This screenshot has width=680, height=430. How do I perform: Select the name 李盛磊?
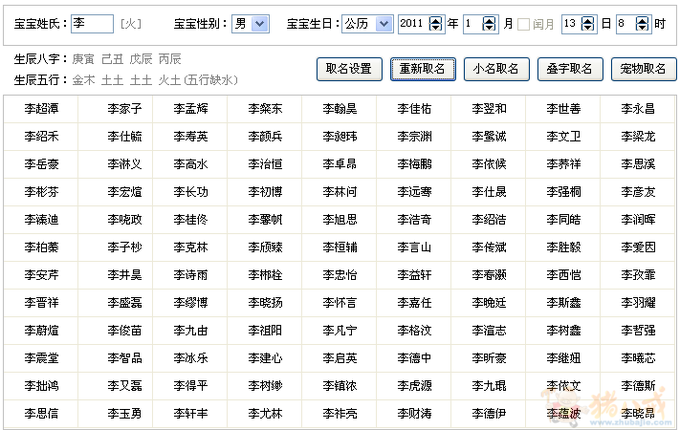(x=124, y=303)
